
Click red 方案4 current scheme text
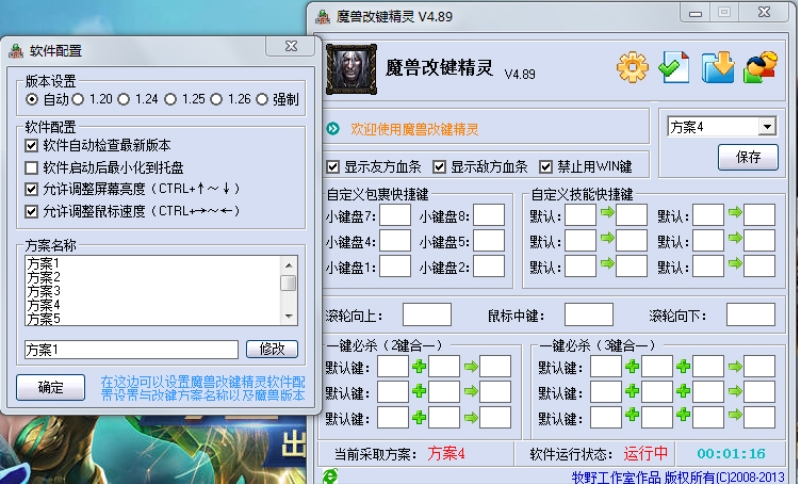(446, 453)
